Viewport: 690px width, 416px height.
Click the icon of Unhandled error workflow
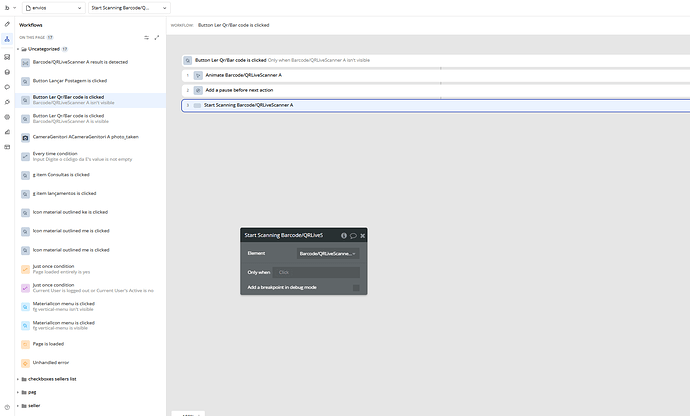(26, 363)
